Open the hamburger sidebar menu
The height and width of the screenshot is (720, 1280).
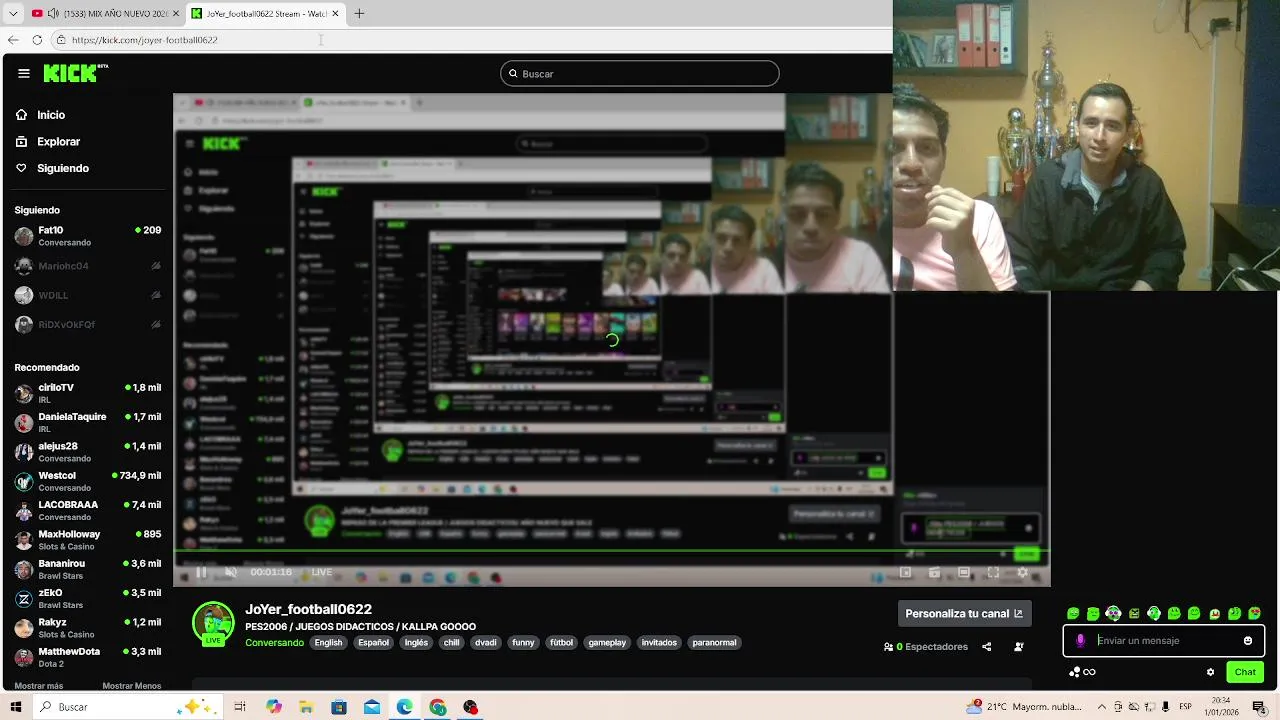[x=24, y=73]
